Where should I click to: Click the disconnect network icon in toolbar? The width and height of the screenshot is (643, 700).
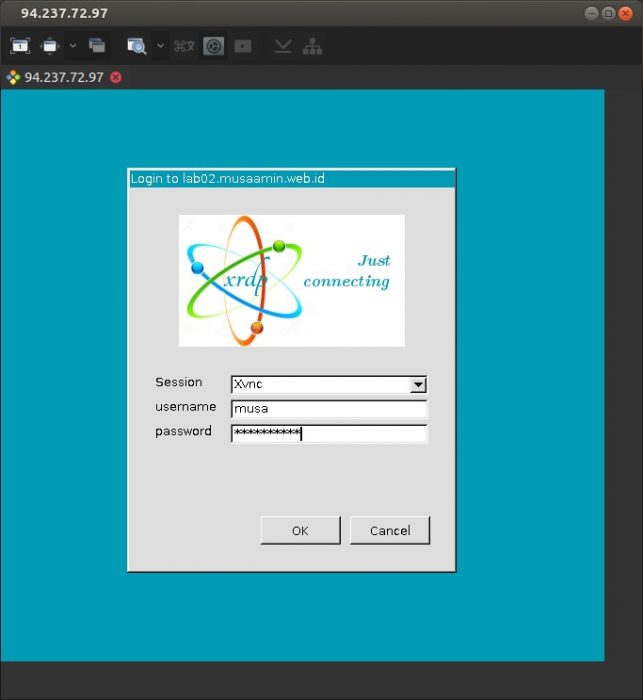tap(313, 46)
